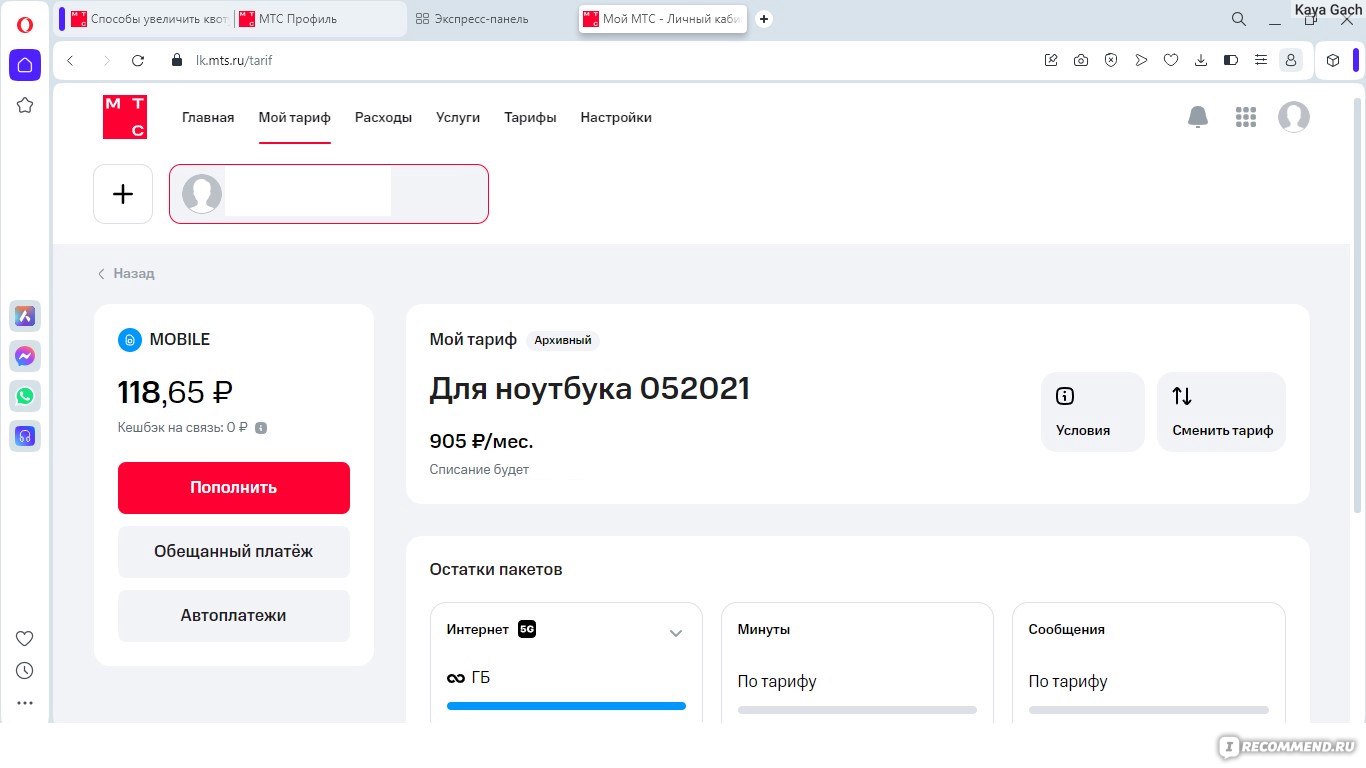The image size is (1366, 768).
Task: Open the downloads icon in toolbar
Action: click(1201, 61)
